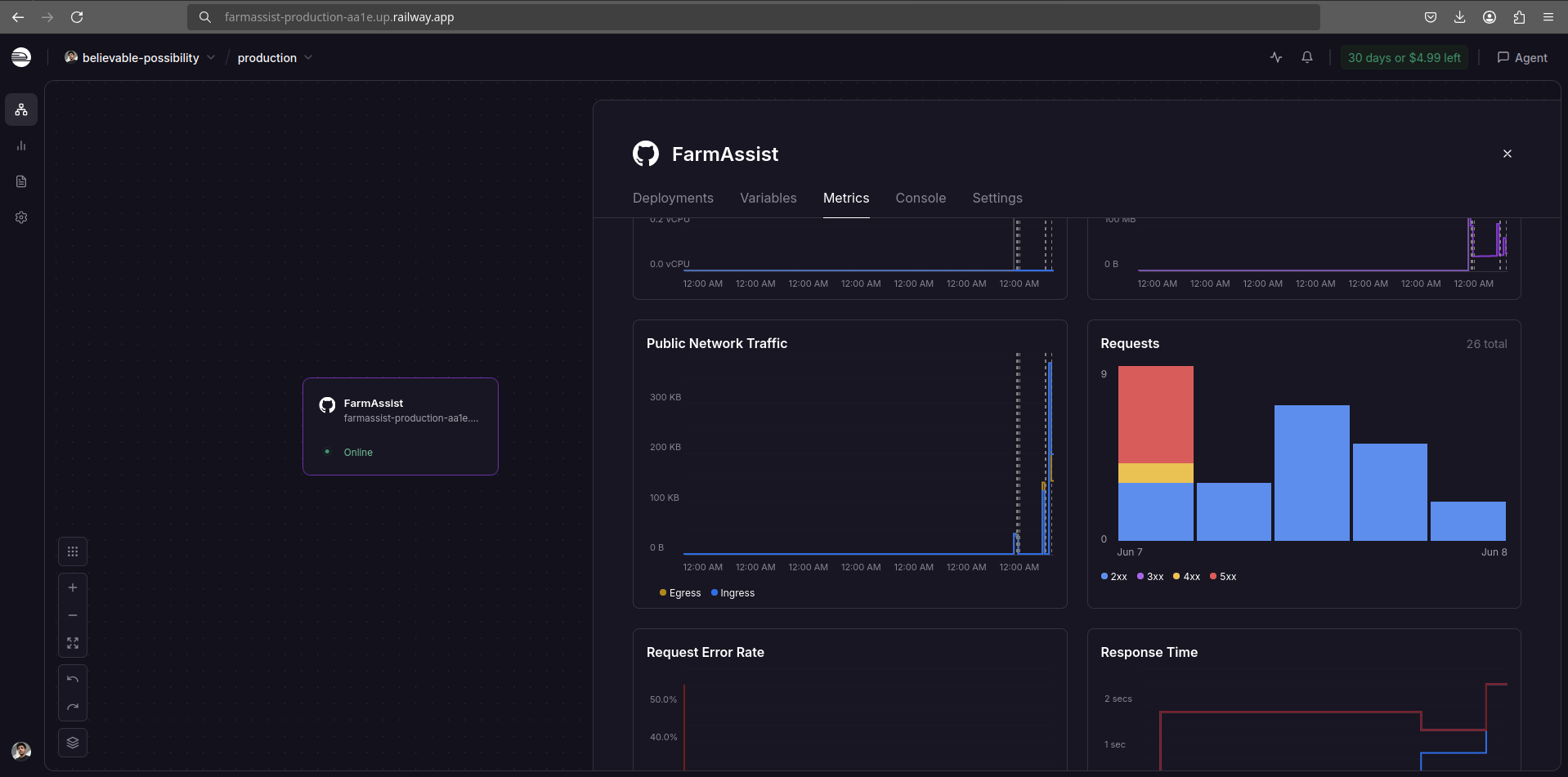This screenshot has width=1568, height=777.
Task: Click the 'Jun 8' axis label
Action: (x=1494, y=552)
